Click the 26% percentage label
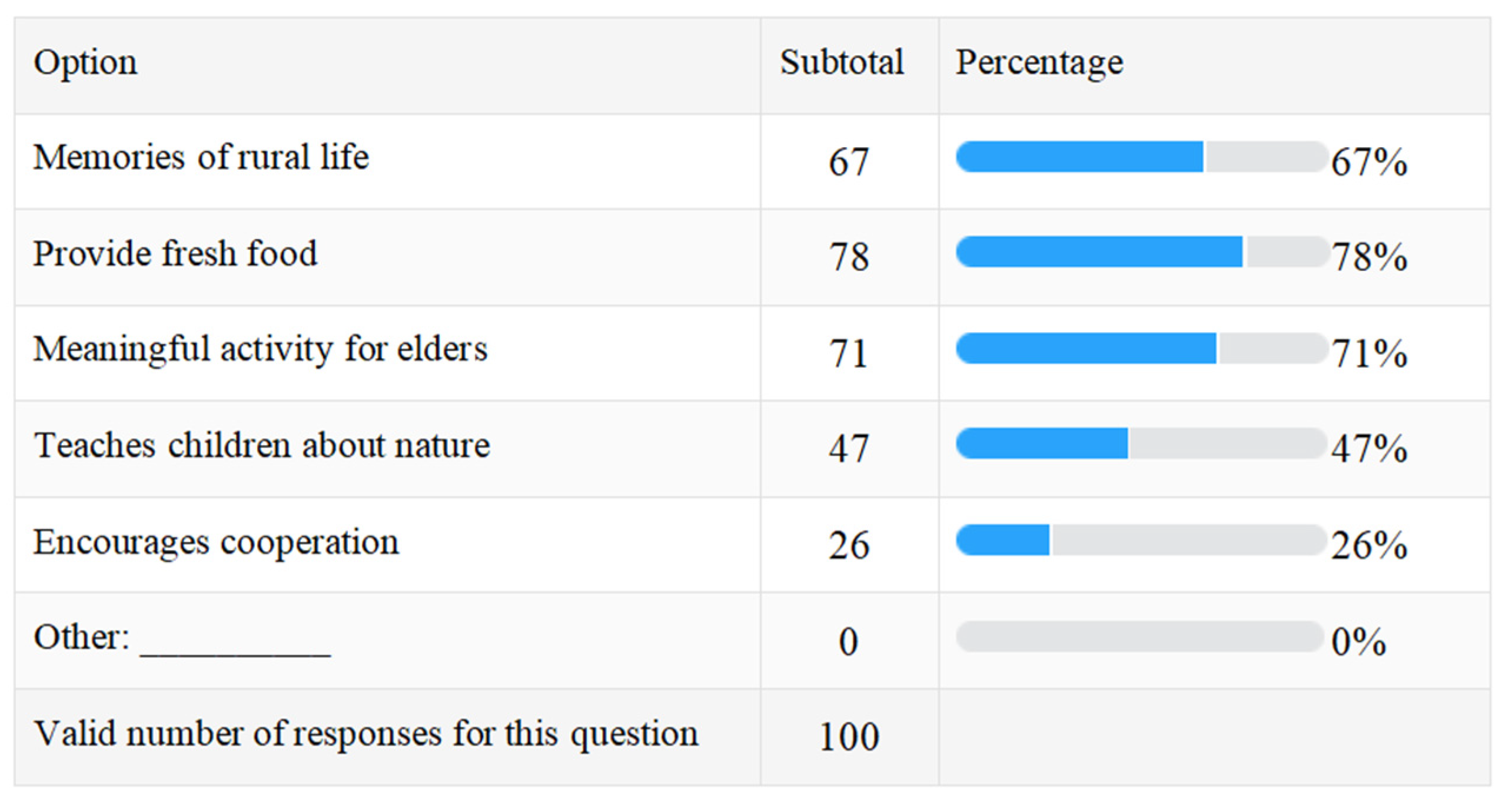The width and height of the screenshot is (1512, 802). 1369,545
